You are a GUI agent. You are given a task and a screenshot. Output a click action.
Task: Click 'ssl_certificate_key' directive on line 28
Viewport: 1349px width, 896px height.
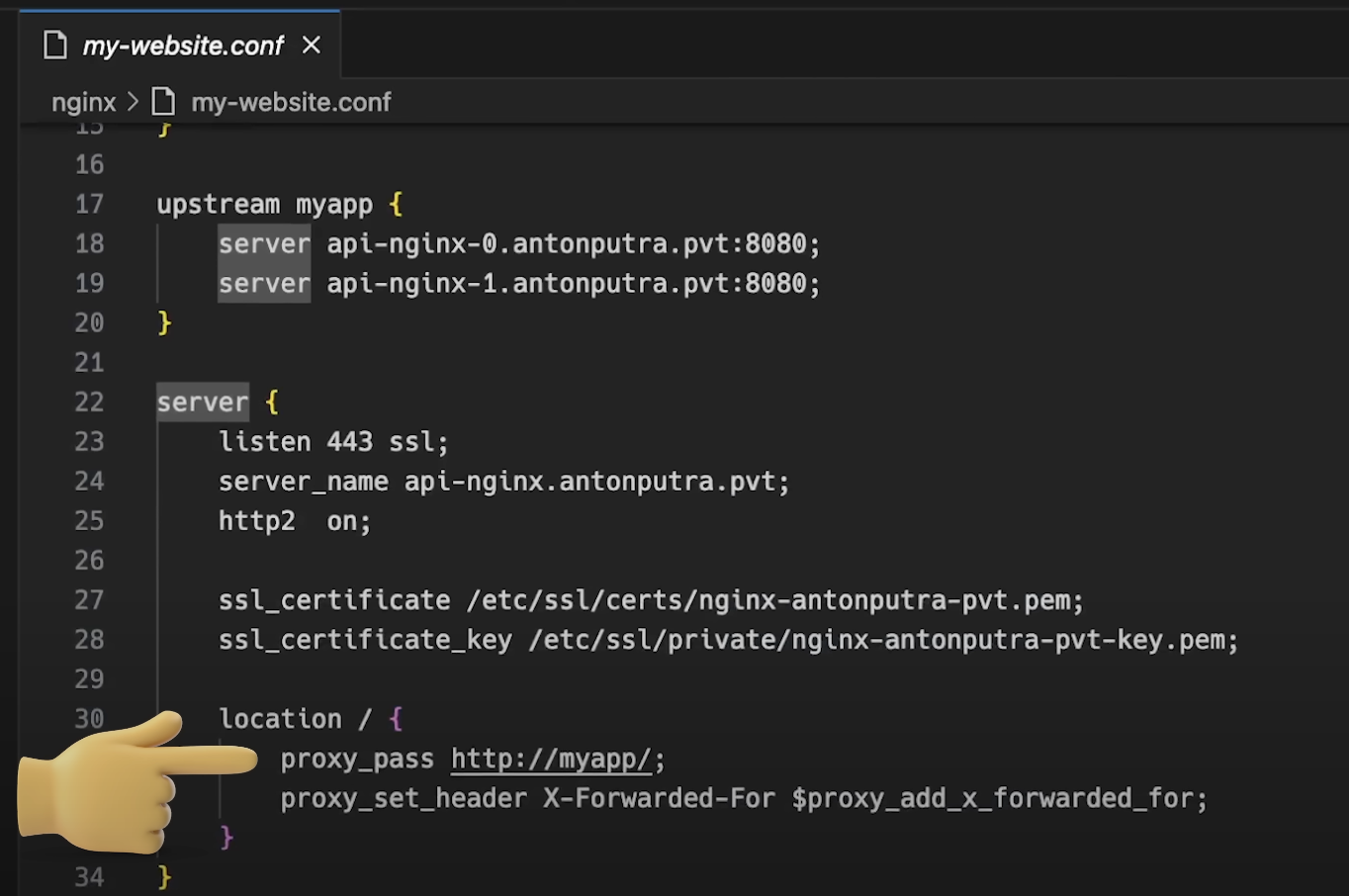tap(365, 640)
